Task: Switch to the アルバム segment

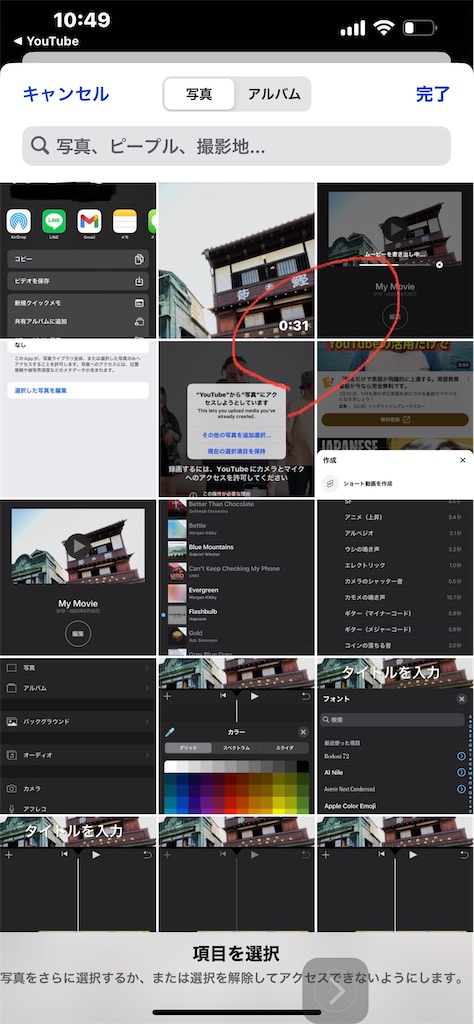Action: coord(274,94)
